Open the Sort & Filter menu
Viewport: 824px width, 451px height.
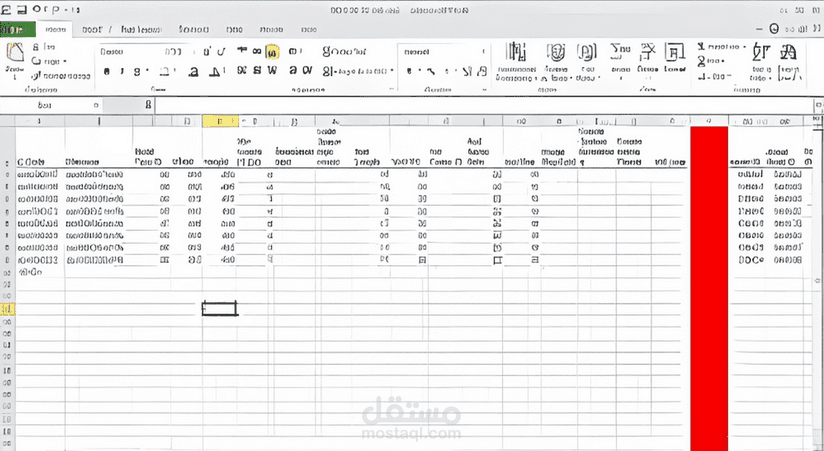[761, 62]
